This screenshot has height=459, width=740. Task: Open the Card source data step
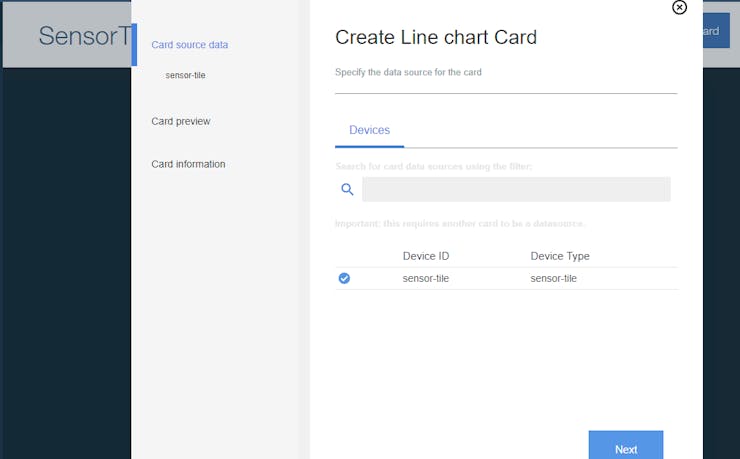190,45
